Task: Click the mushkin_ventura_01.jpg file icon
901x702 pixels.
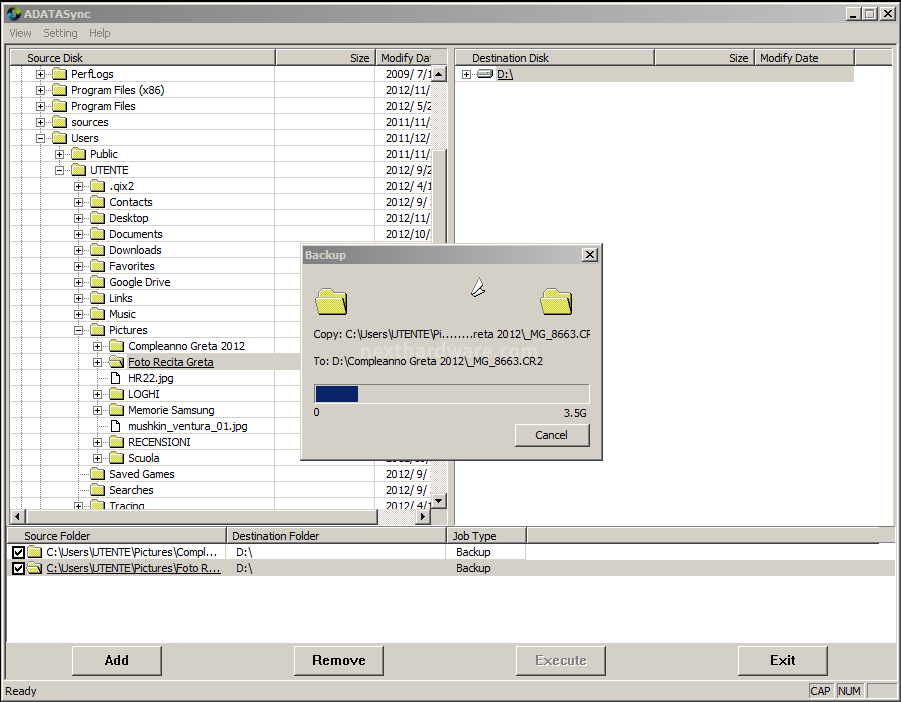Action: [115, 426]
